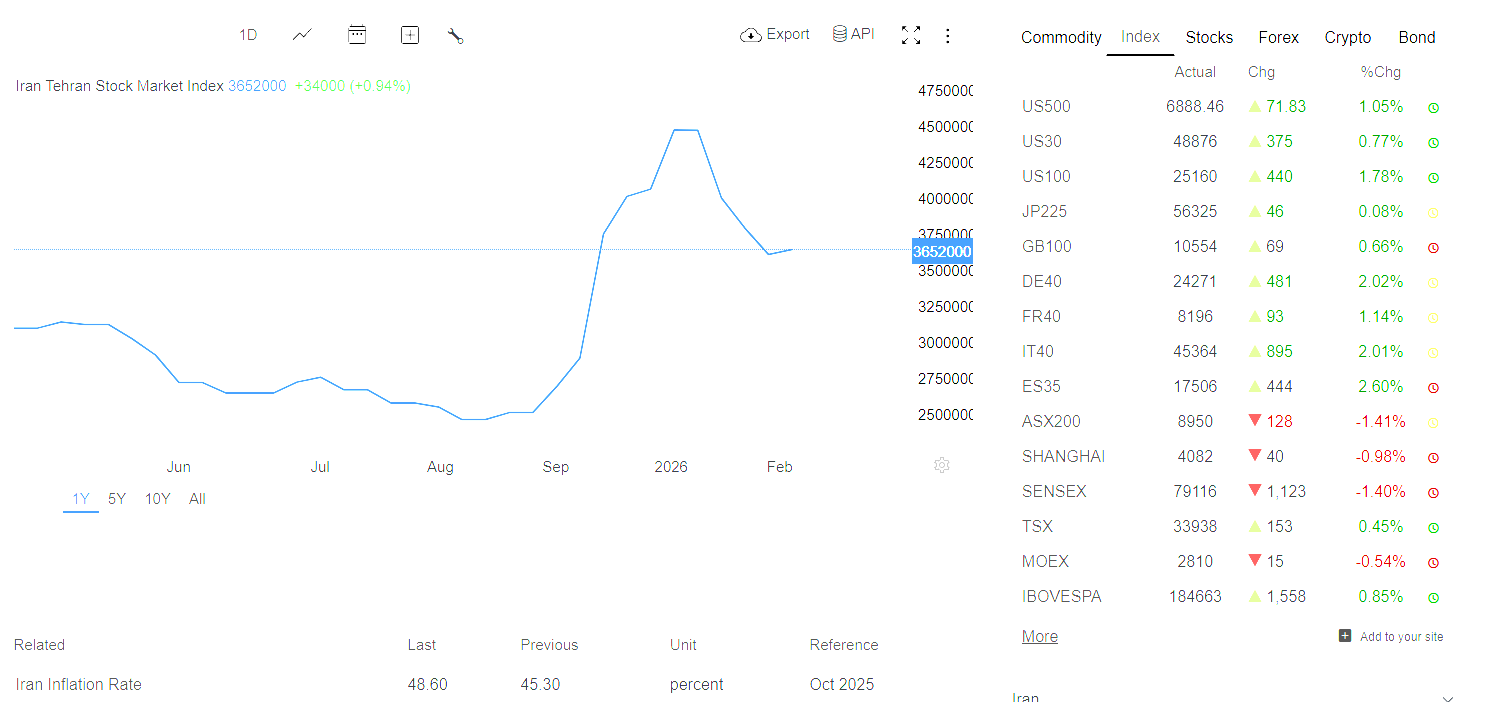The image size is (1503, 702).
Task: Switch to the Crypto tab
Action: 1348,37
